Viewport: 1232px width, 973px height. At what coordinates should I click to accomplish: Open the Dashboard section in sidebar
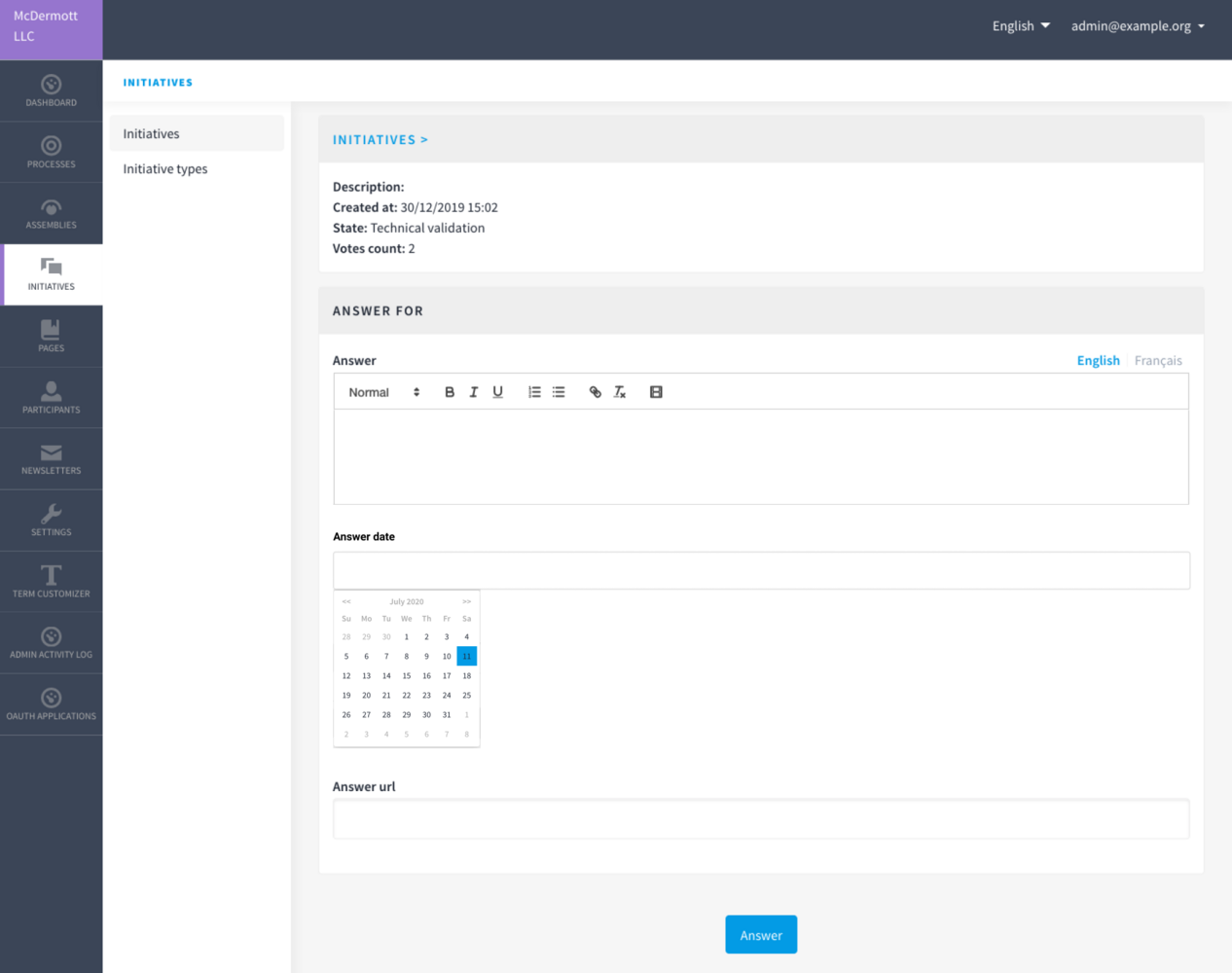[51, 90]
